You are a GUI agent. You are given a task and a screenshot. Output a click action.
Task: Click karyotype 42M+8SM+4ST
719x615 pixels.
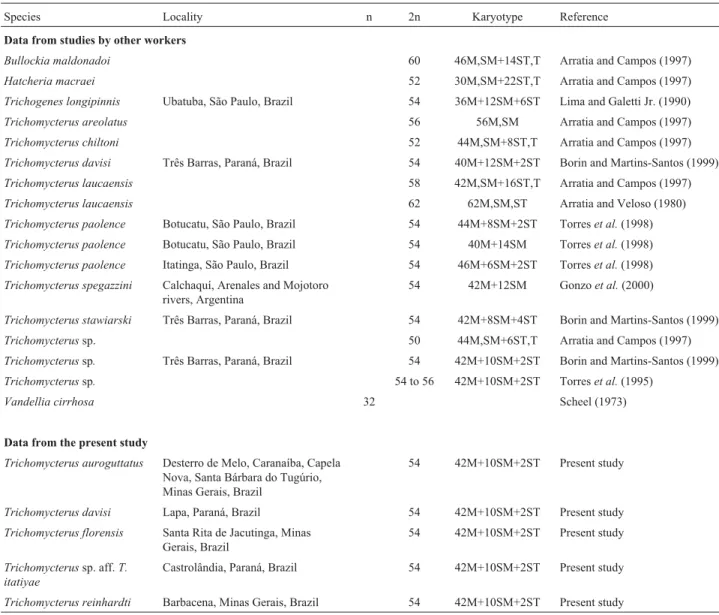497,320
